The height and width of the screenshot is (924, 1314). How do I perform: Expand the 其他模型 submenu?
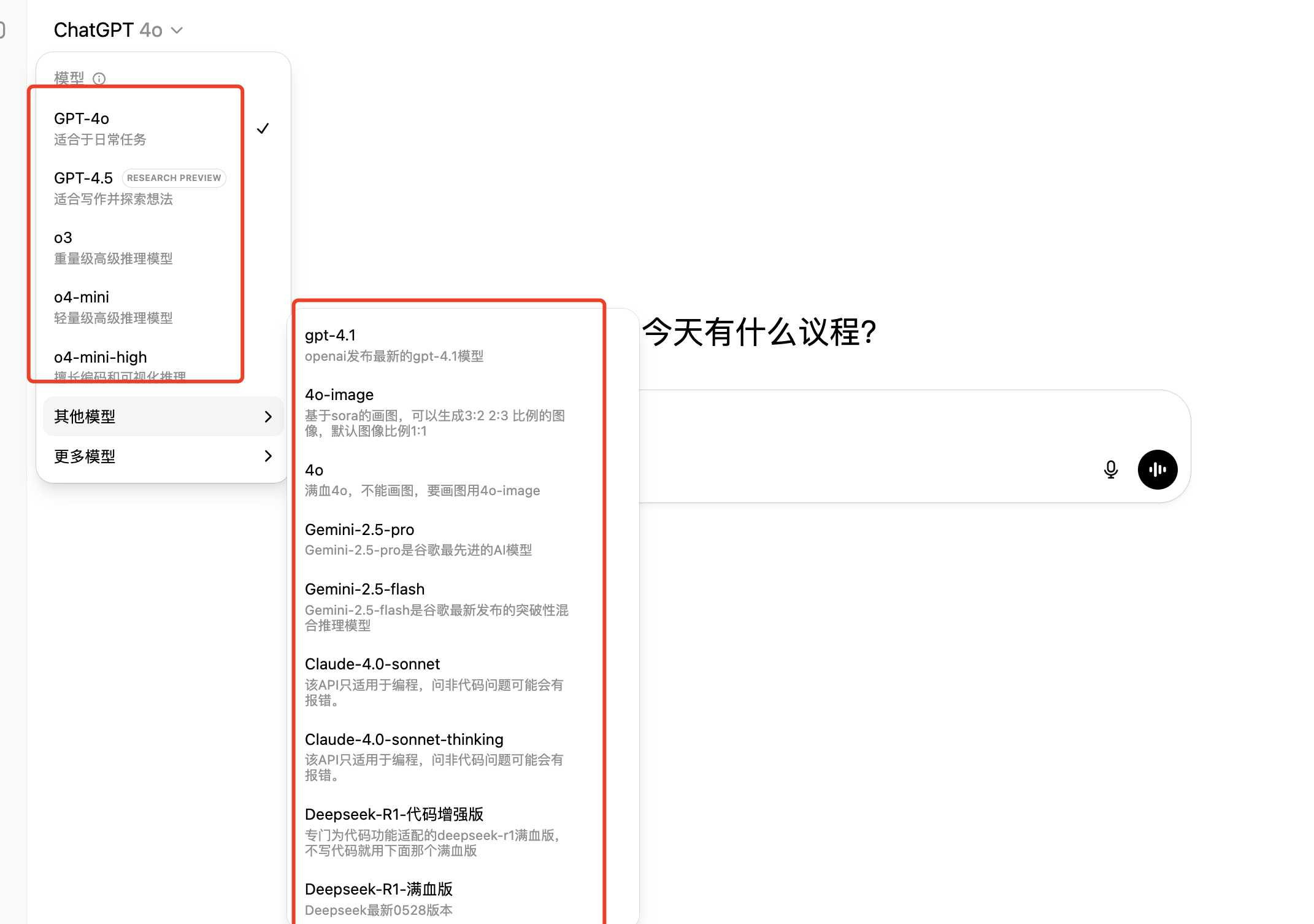point(163,417)
